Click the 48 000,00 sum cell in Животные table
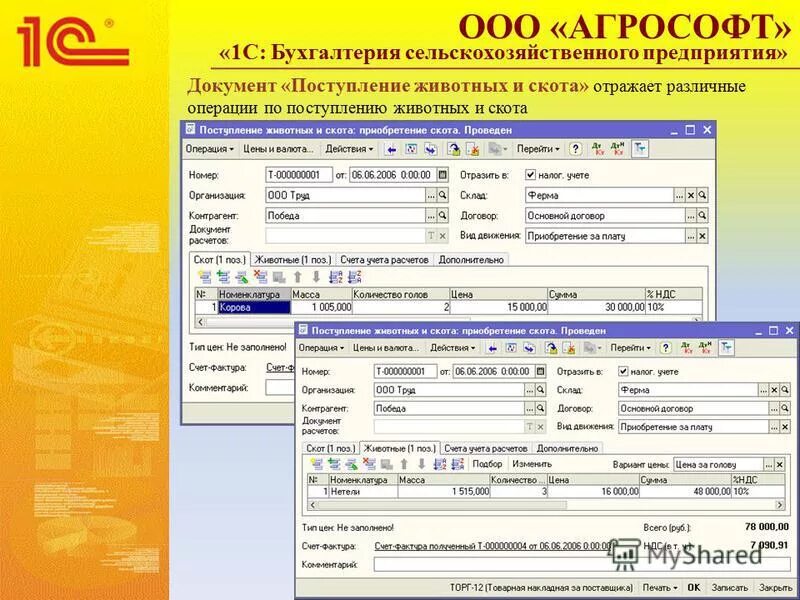 tap(685, 492)
